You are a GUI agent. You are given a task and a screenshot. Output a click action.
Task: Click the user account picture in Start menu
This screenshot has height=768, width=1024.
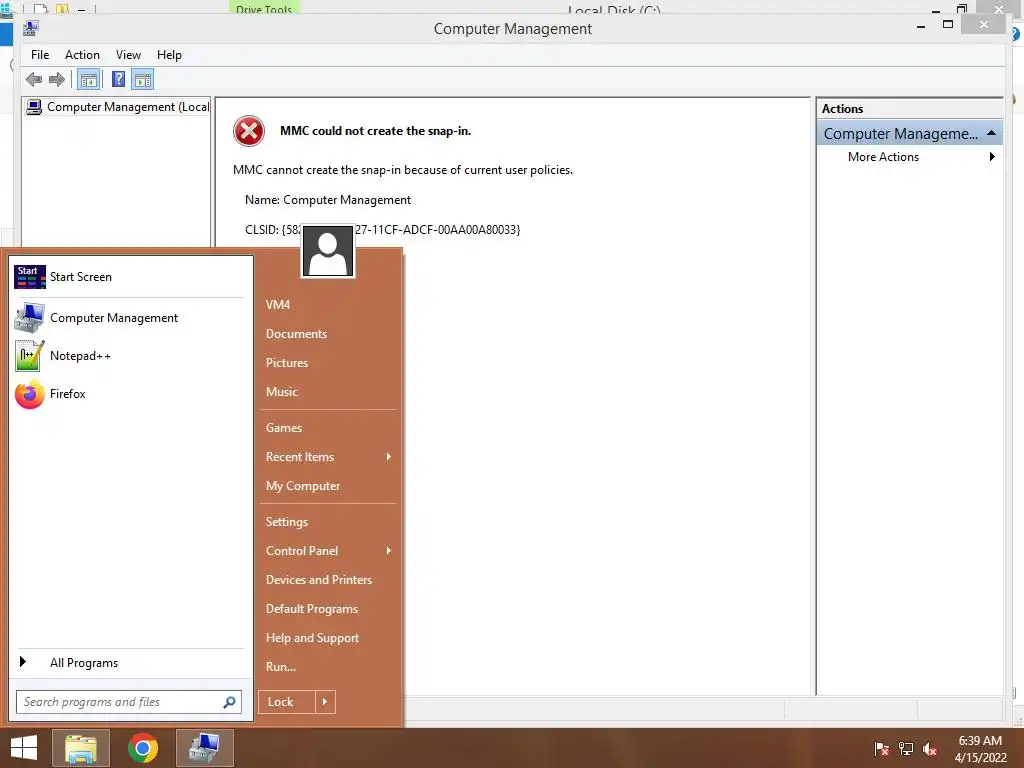[328, 251]
